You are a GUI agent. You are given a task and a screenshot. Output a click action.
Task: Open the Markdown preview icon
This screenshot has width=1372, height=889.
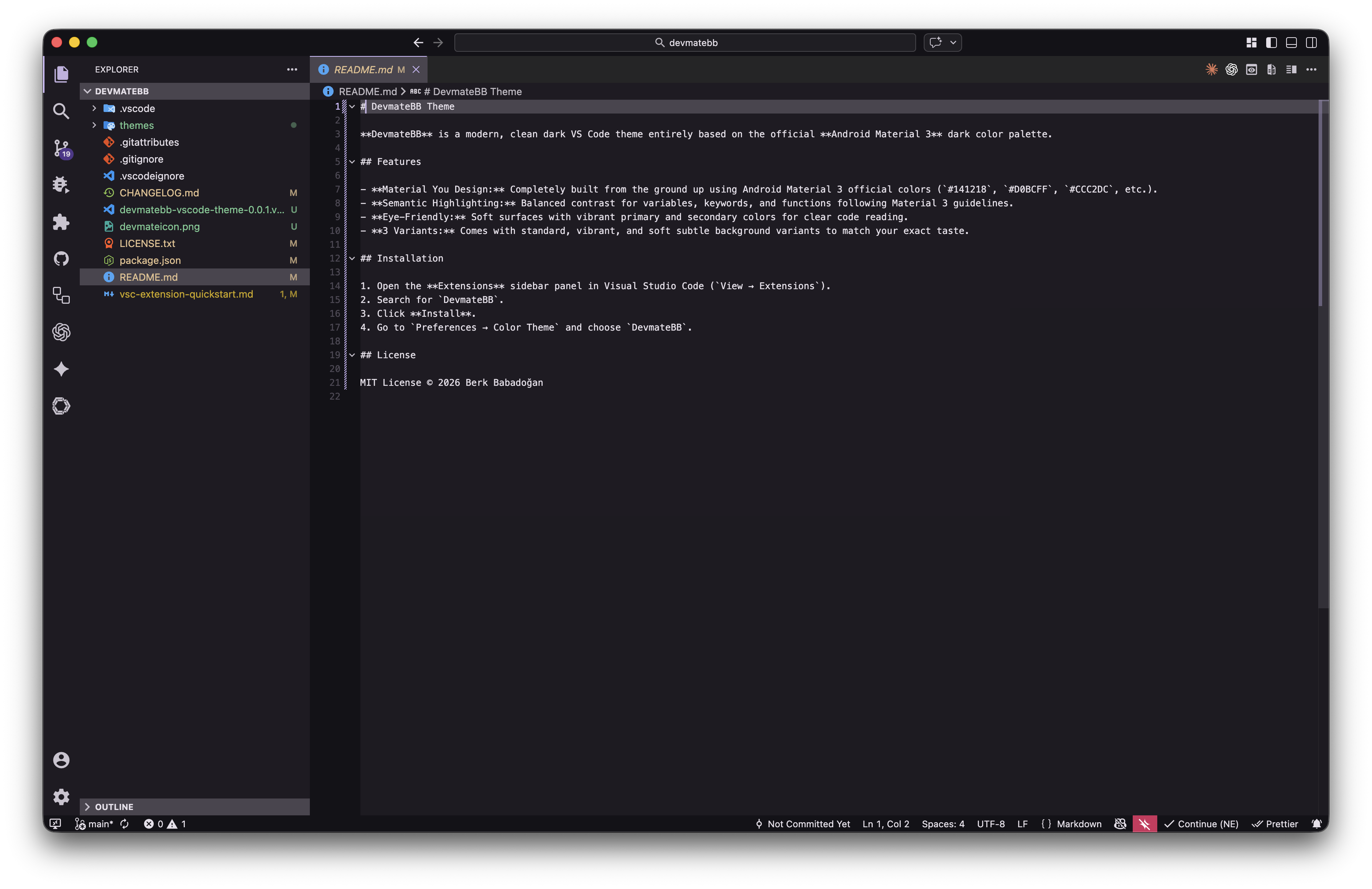(1252, 69)
